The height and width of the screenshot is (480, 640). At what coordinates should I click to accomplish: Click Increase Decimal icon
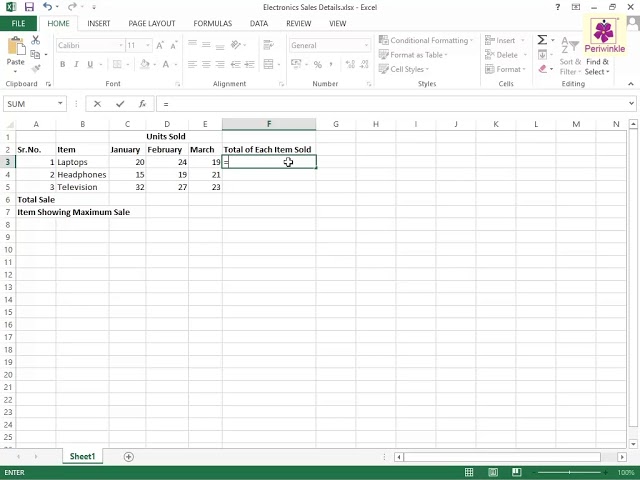350,64
